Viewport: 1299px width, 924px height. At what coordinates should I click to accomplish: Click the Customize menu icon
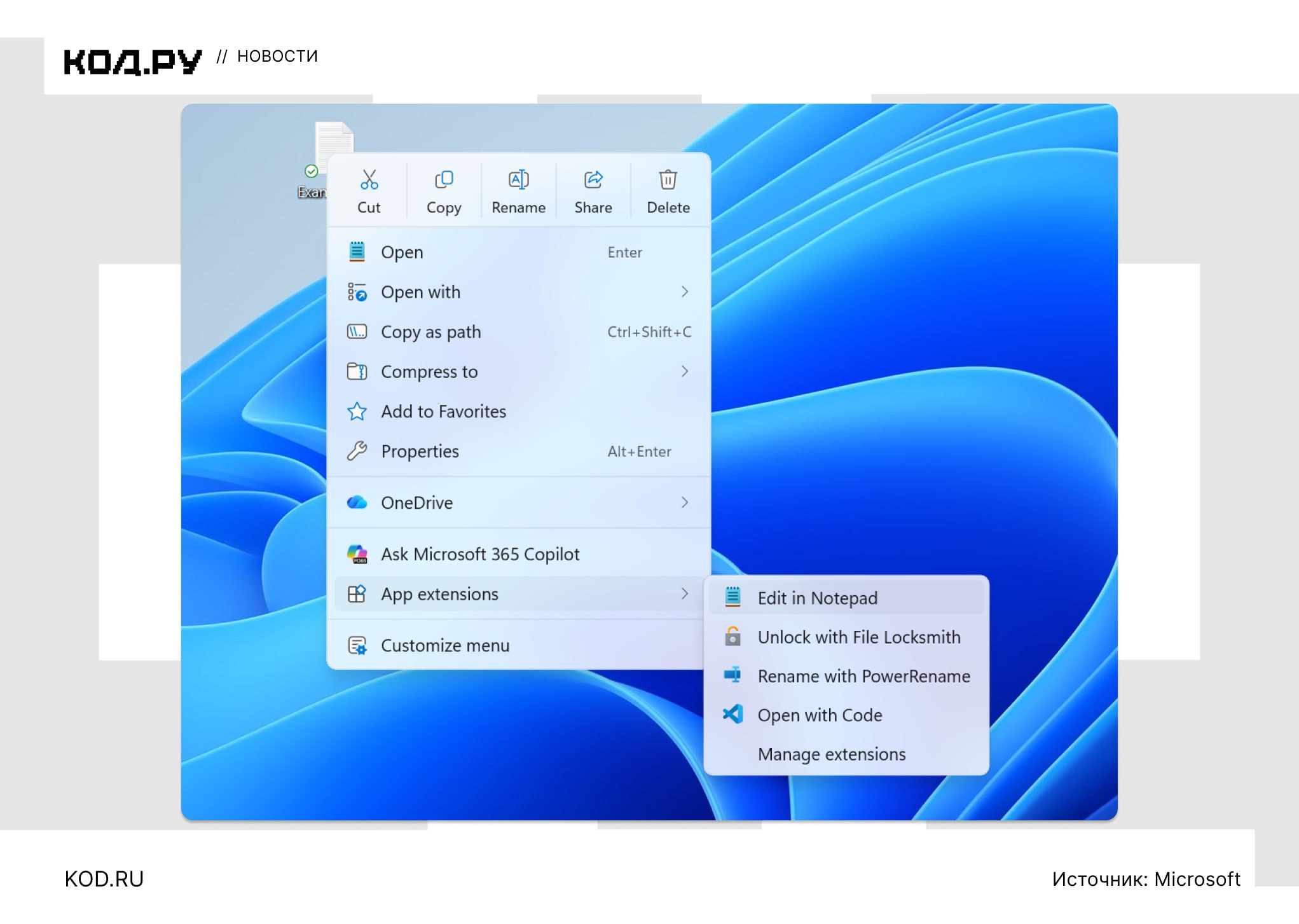point(357,645)
